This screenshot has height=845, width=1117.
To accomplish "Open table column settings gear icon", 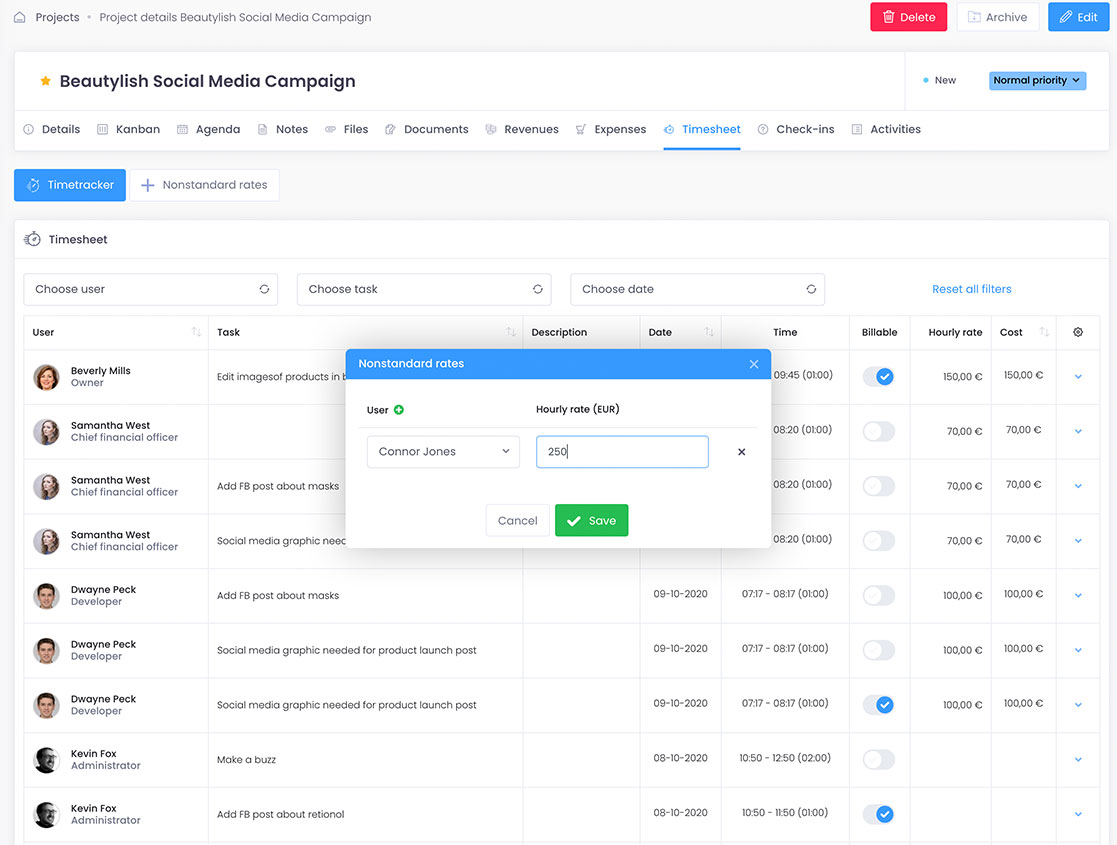I will [1078, 332].
